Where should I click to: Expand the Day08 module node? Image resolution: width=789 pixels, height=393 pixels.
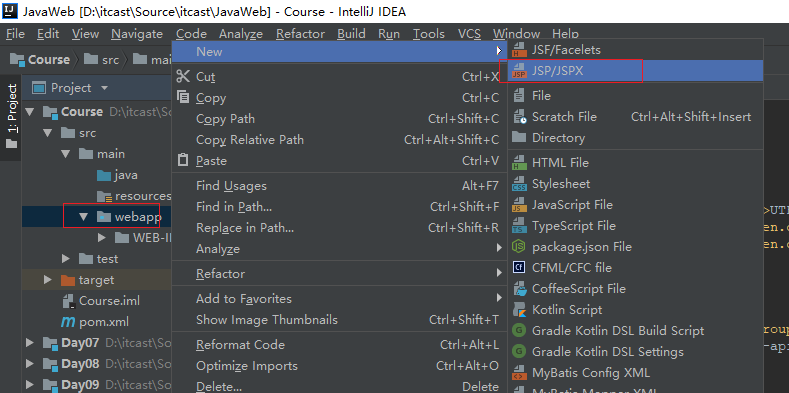(x=30, y=364)
